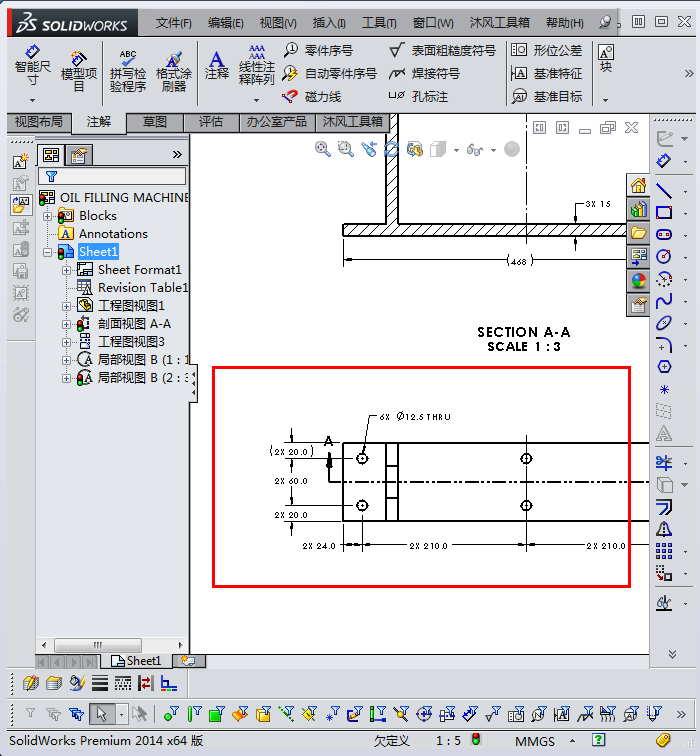Select the line sketch tool in right toolbar
700x756 pixels.
tap(664, 190)
